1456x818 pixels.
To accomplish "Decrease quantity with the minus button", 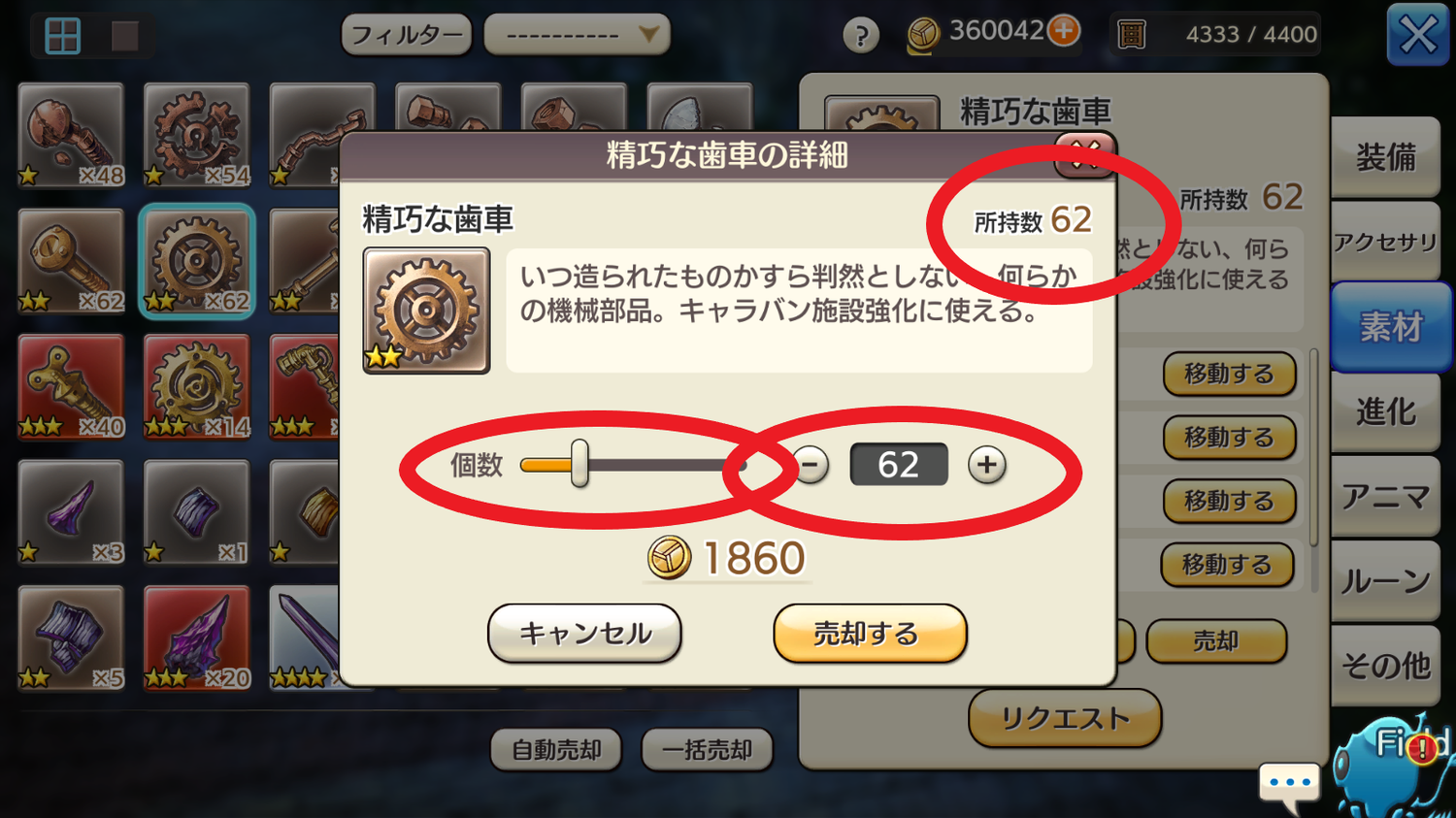I will tap(811, 465).
